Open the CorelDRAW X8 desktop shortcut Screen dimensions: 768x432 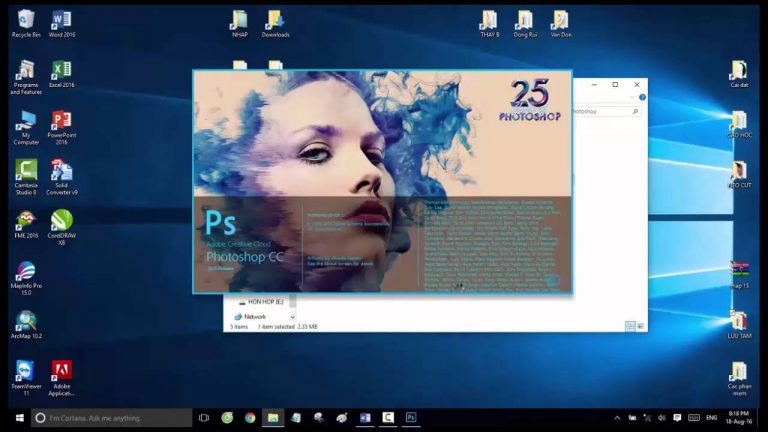tap(62, 227)
